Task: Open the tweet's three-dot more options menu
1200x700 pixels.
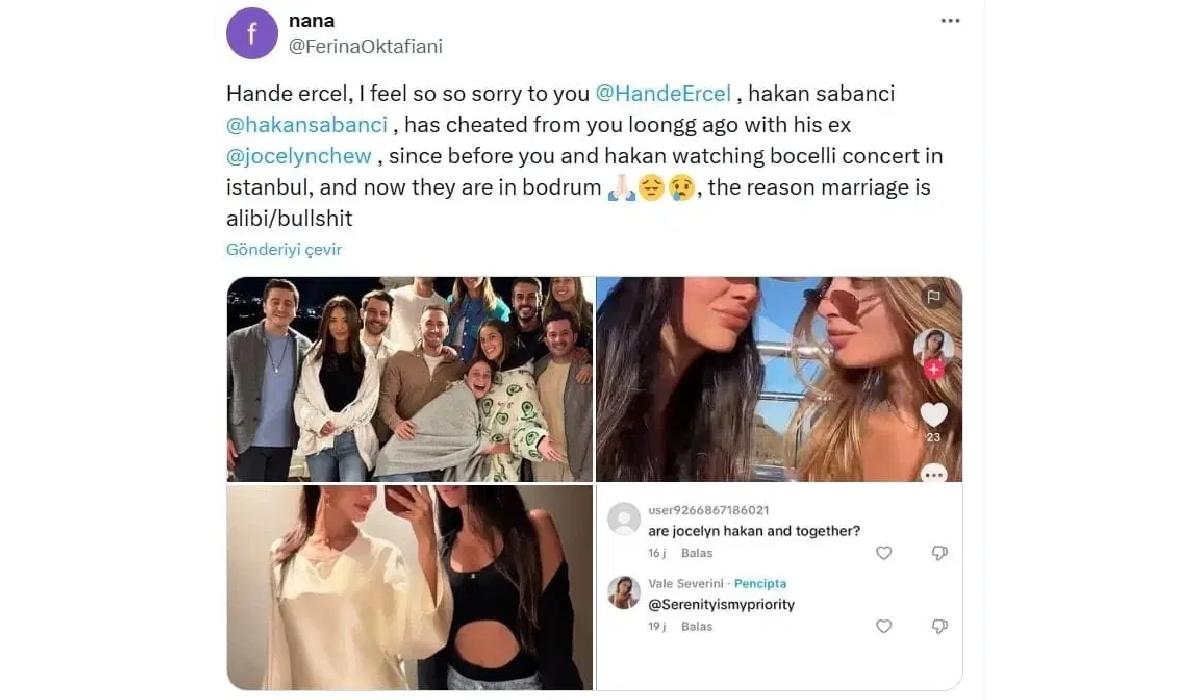Action: click(x=950, y=21)
